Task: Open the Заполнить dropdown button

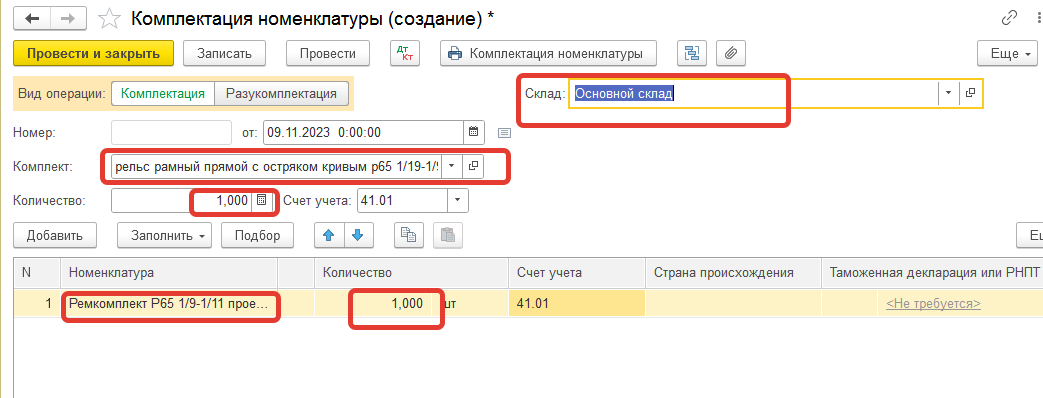Action: (164, 235)
